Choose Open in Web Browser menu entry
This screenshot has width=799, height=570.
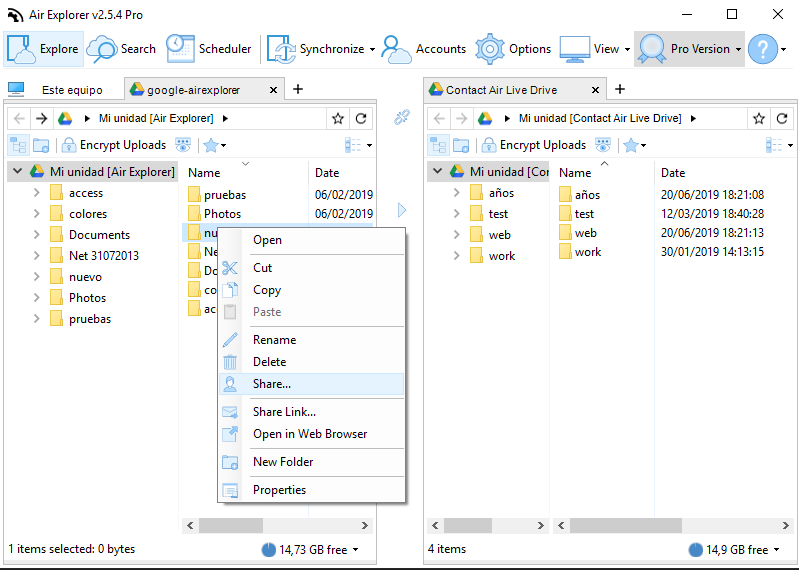pos(311,434)
